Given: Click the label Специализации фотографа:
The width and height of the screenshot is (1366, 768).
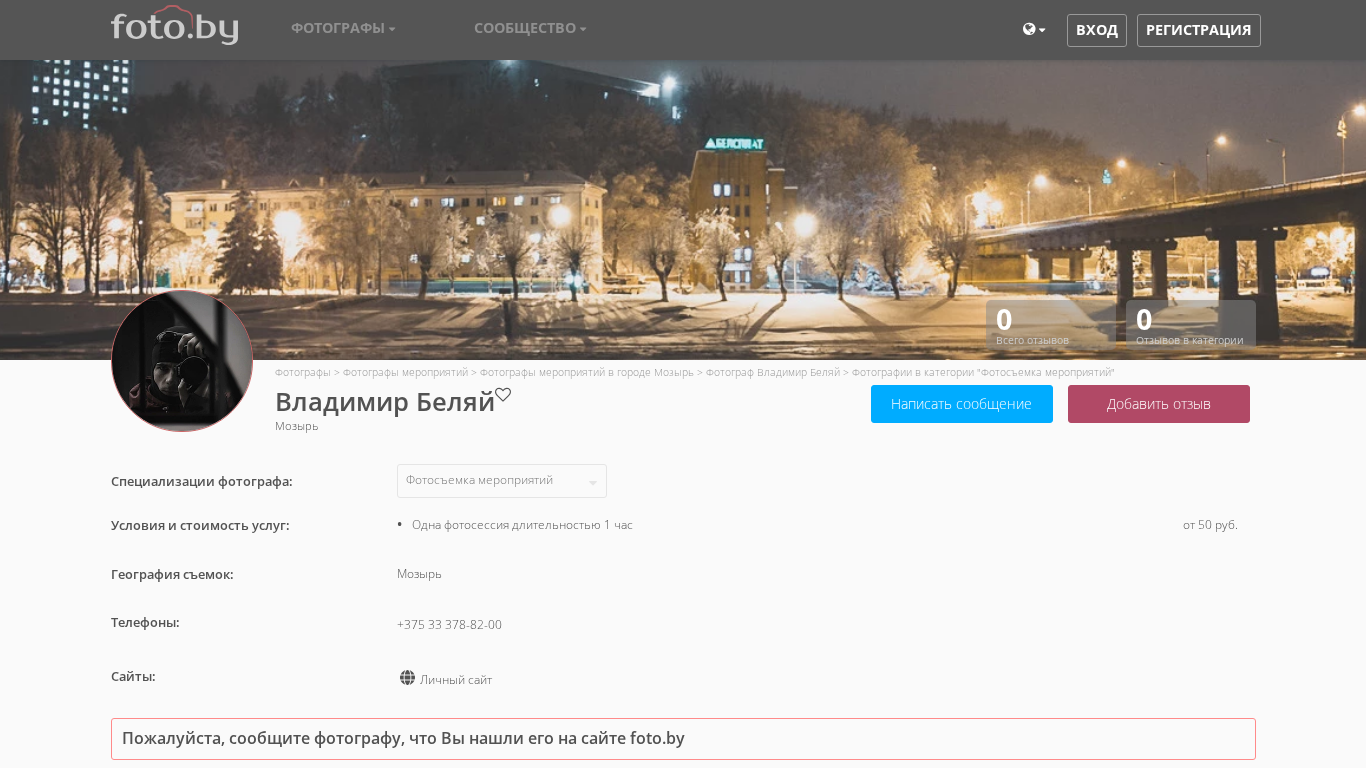Looking at the screenshot, I should point(202,481).
